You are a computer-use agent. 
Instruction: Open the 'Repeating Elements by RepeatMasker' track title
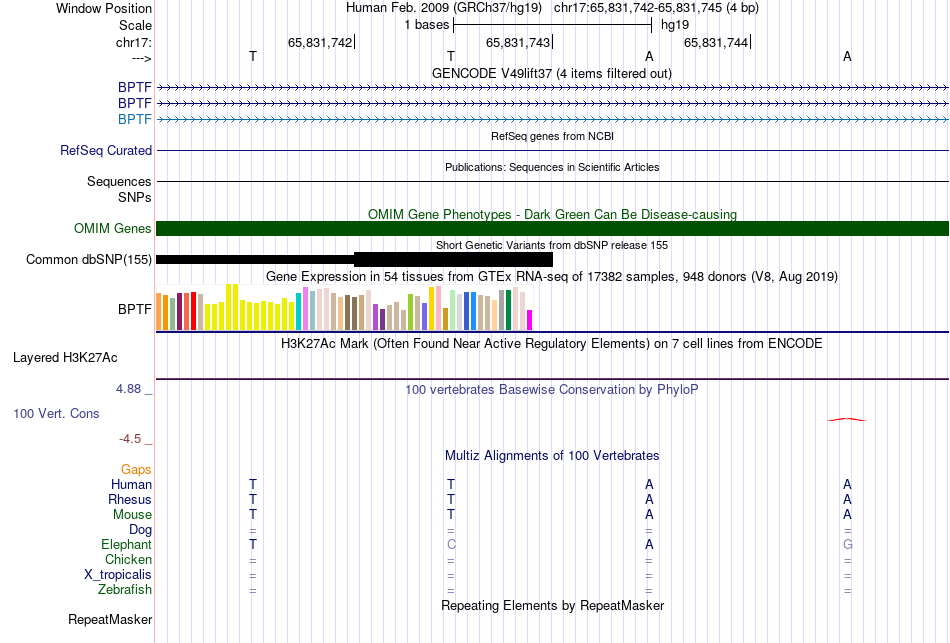pos(552,605)
